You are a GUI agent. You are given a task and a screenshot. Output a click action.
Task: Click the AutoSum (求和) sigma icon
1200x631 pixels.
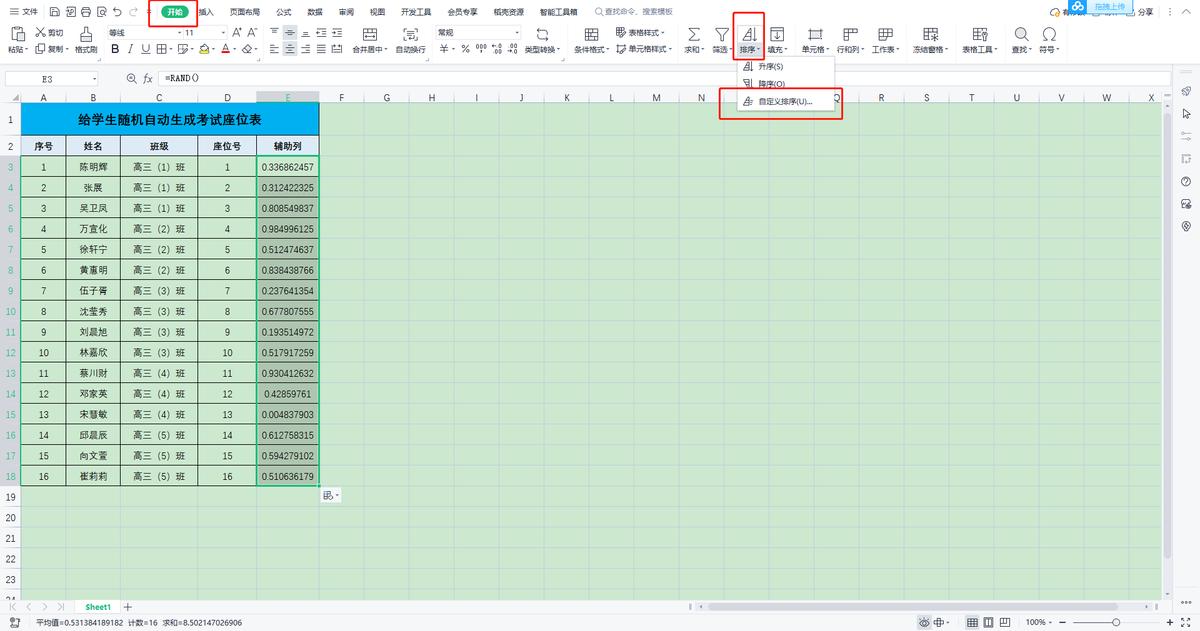point(693,34)
